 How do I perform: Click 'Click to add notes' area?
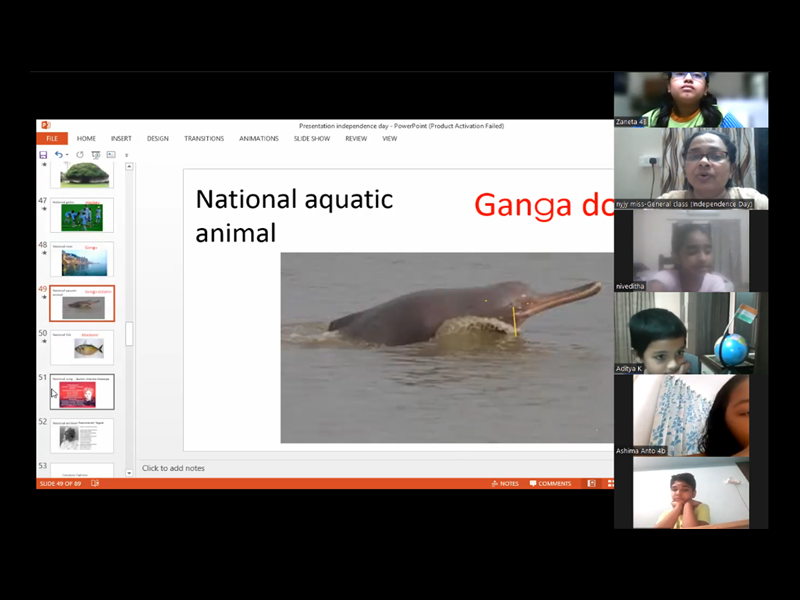[174, 468]
